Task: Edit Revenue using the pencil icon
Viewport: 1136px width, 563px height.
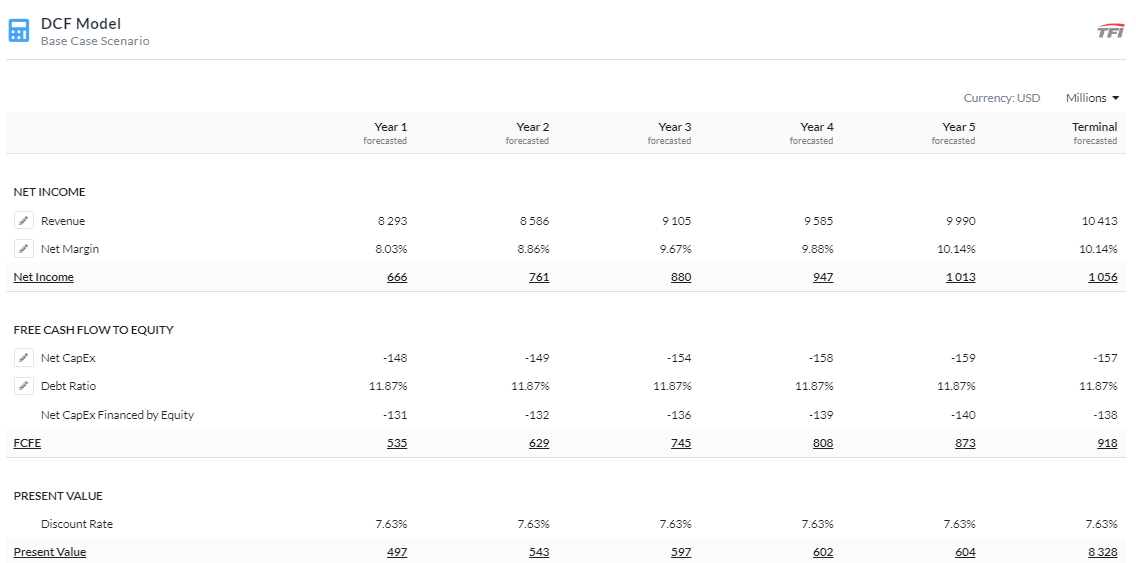Action: [24, 221]
